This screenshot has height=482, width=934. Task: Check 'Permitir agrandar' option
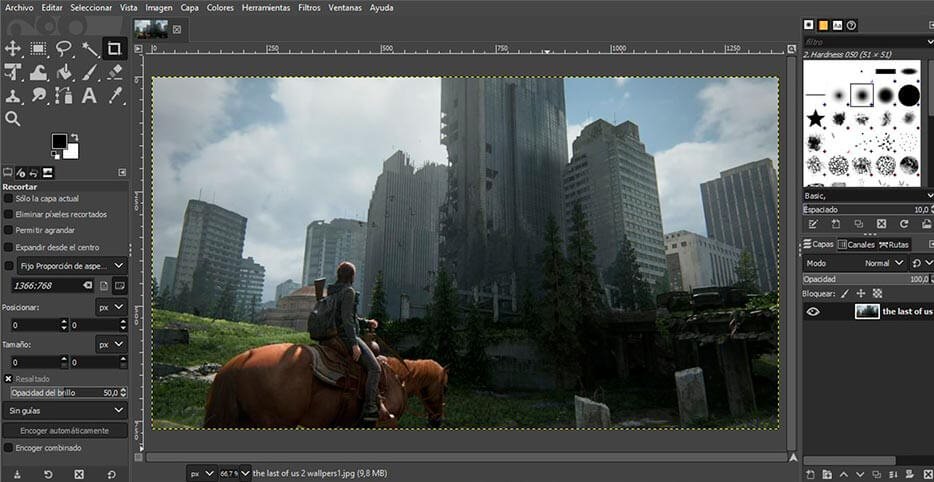pyautogui.click(x=9, y=231)
